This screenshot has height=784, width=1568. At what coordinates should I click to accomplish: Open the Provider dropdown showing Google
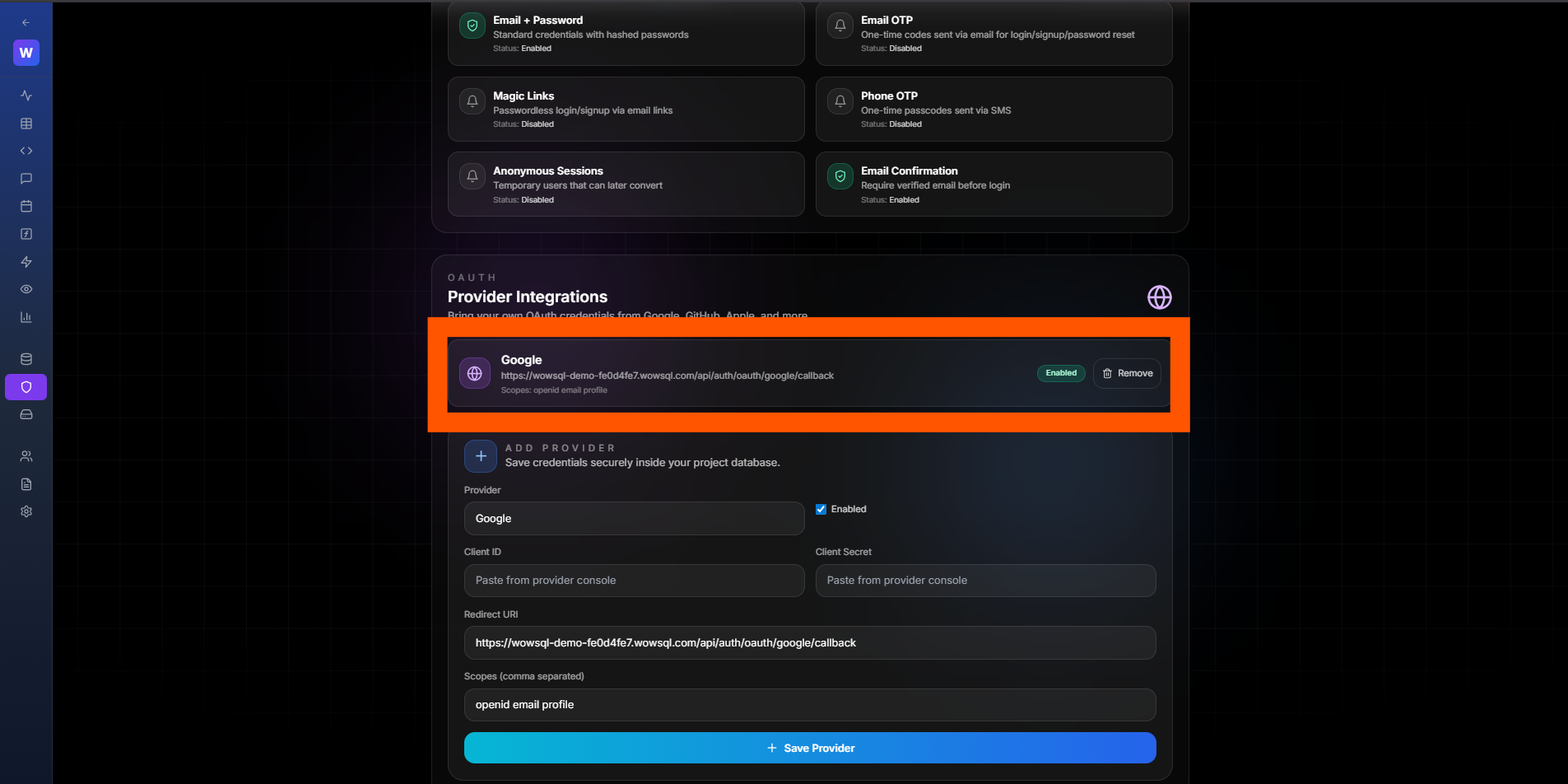(x=634, y=519)
